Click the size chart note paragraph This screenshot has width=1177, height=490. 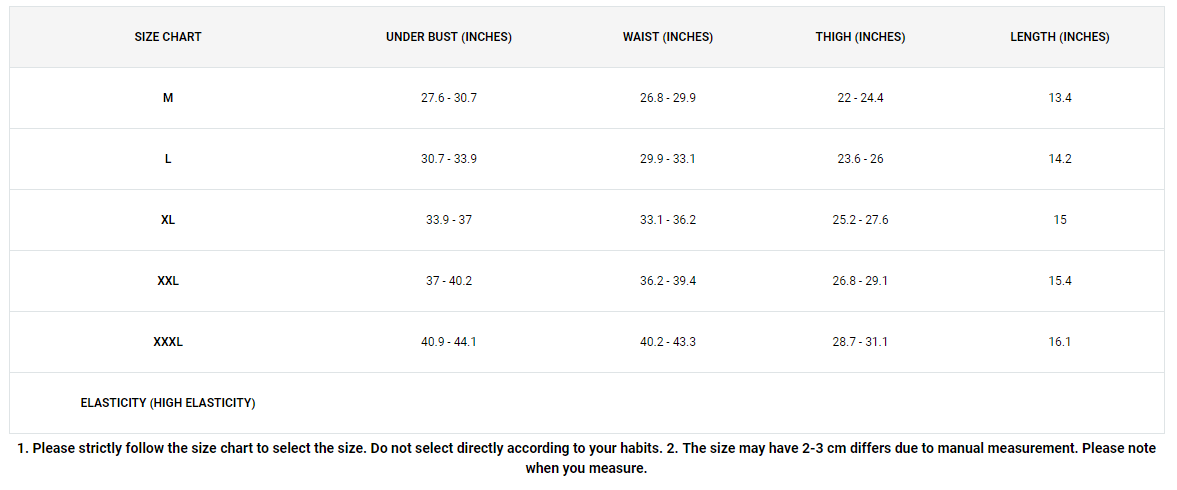click(x=586, y=458)
